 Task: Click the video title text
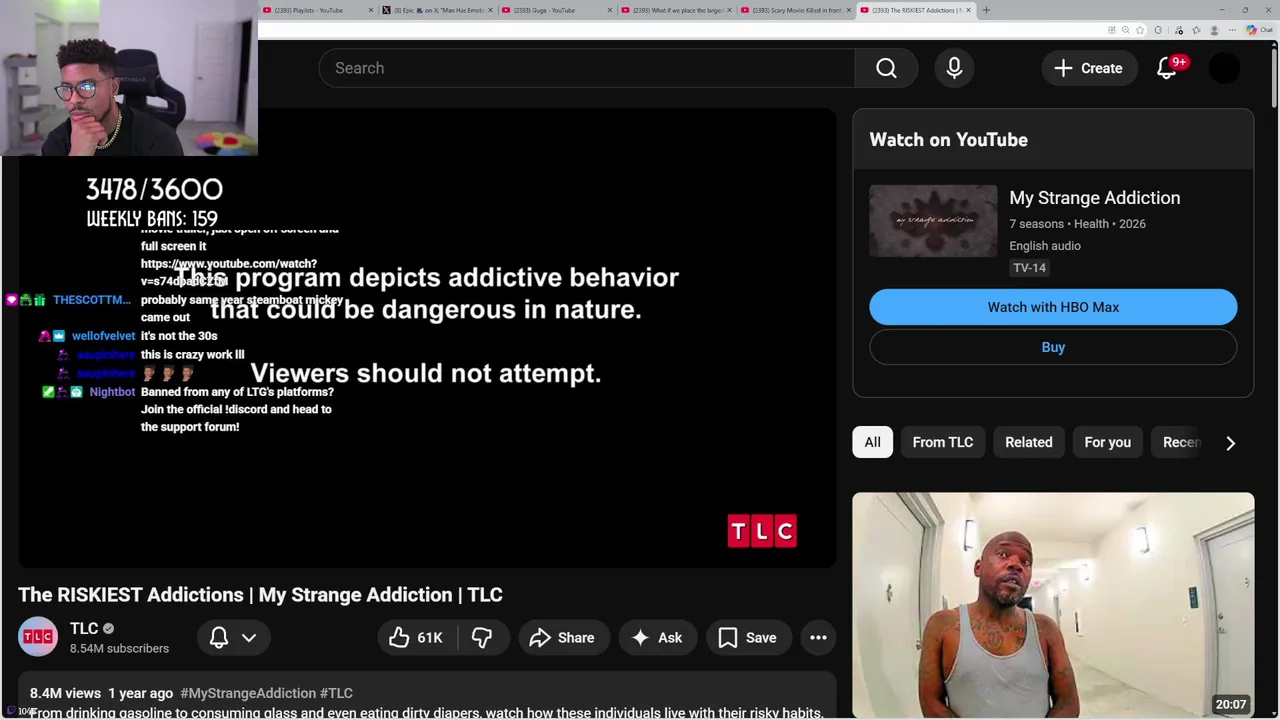pyautogui.click(x=260, y=594)
